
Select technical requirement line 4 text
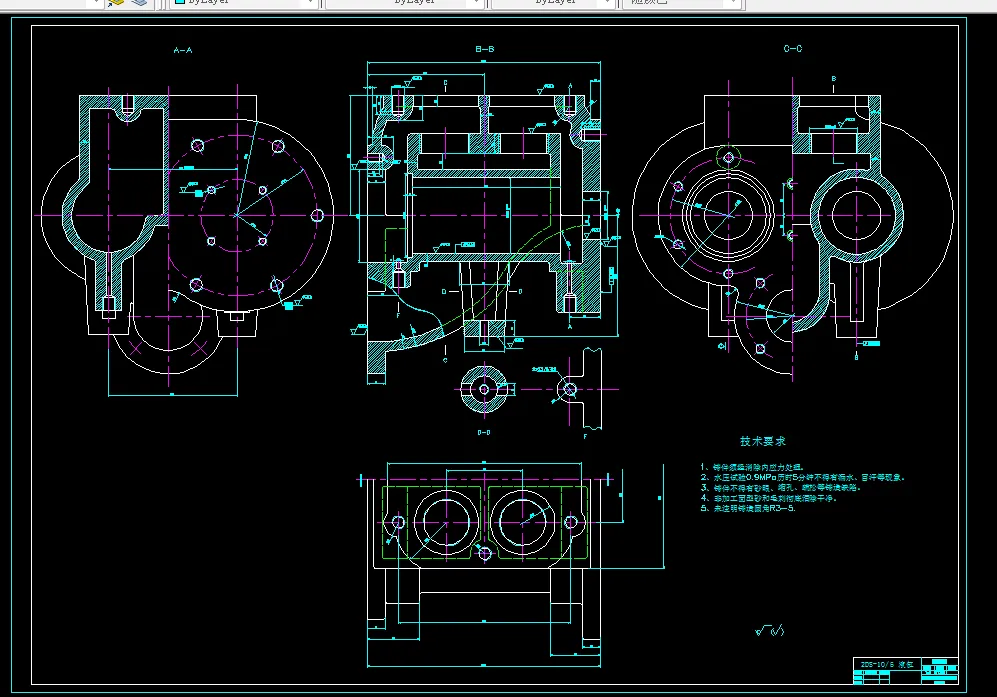[769, 498]
